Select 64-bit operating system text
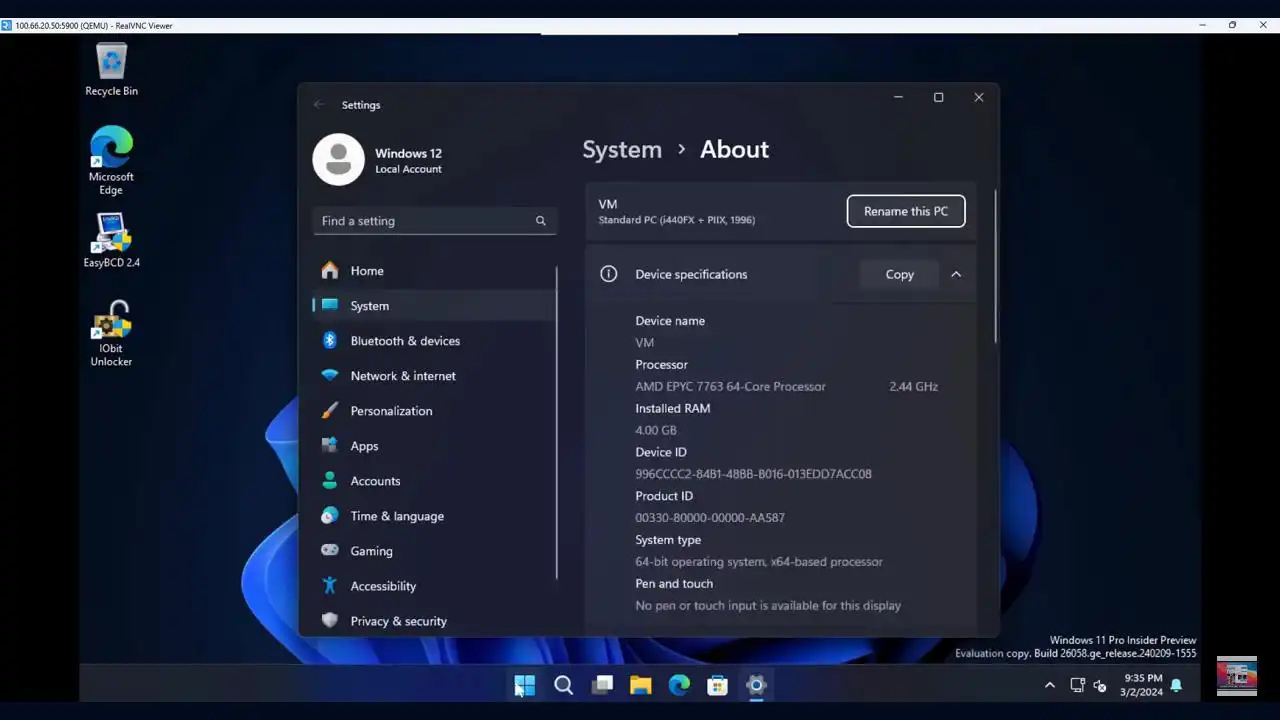This screenshot has height=720, width=1280. pyautogui.click(x=759, y=562)
